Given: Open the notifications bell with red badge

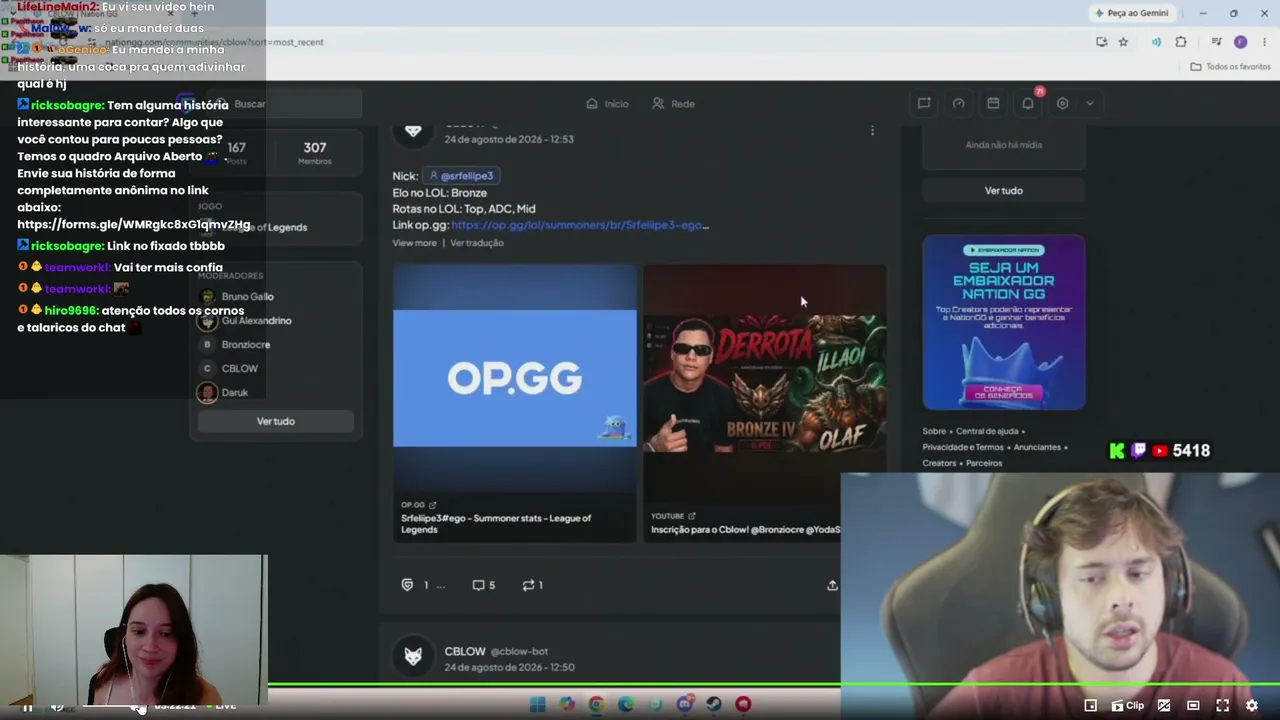Looking at the screenshot, I should pyautogui.click(x=1028, y=103).
